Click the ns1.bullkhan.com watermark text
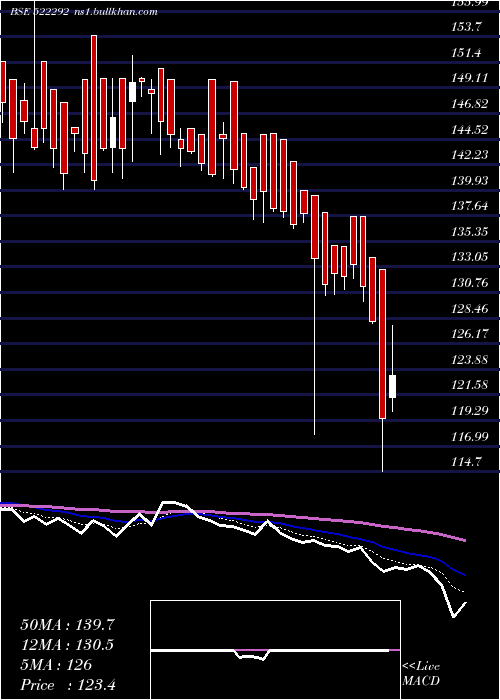Screen dimensions: 500x700 pyautogui.click(x=116, y=12)
